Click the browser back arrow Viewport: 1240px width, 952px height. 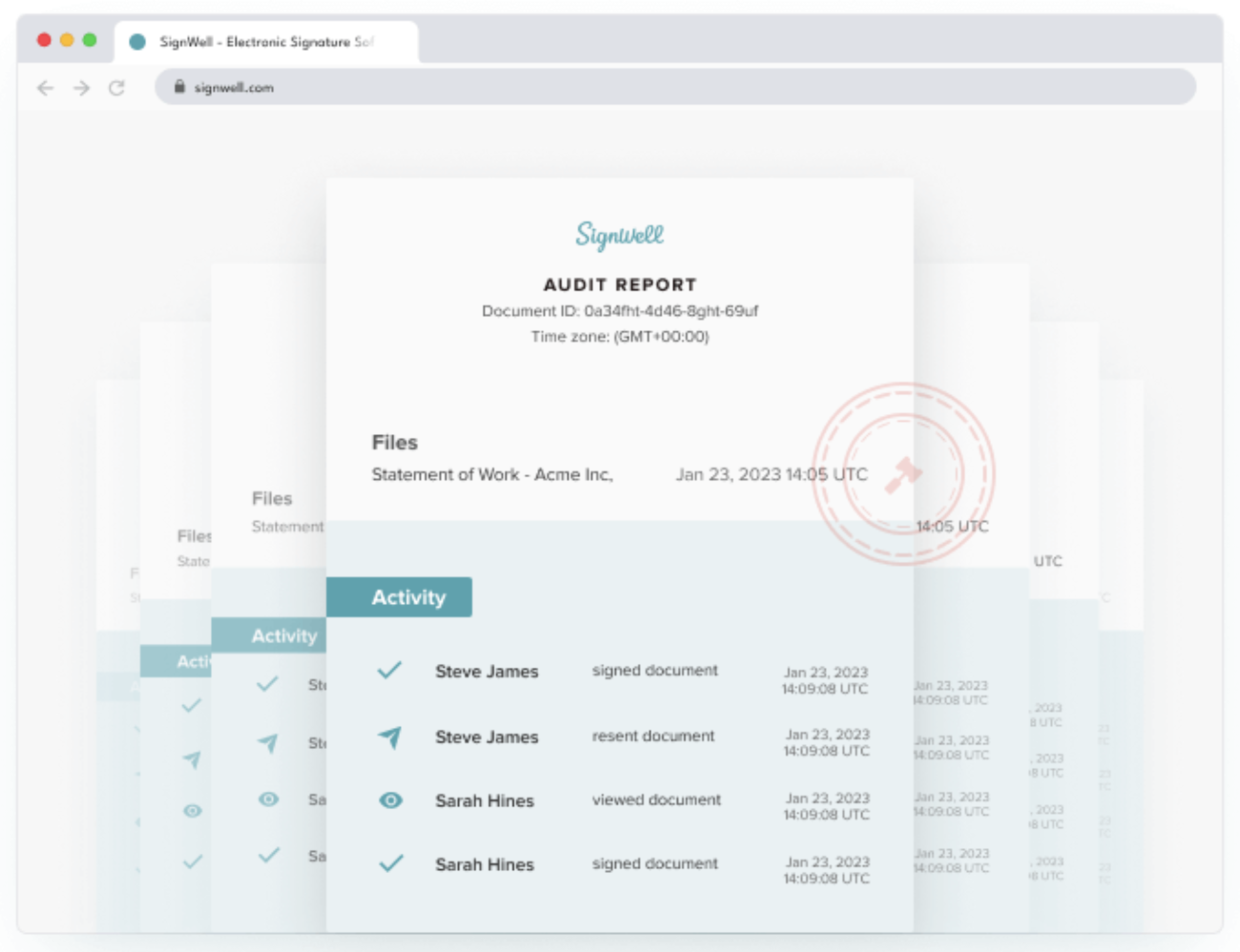click(45, 87)
